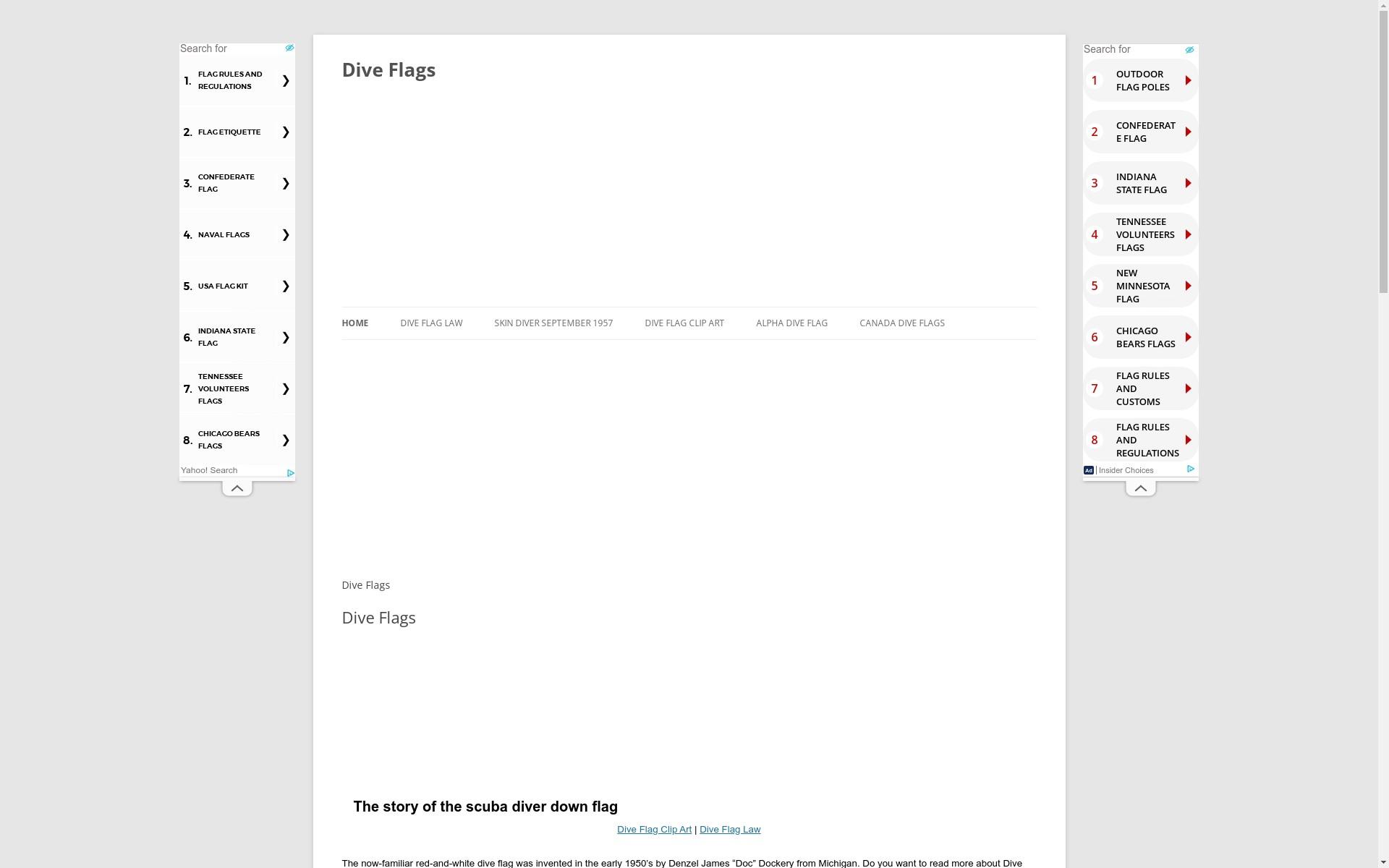
Task: Click red arrow next to Outdoor Flag Poles
Action: pyautogui.click(x=1188, y=80)
